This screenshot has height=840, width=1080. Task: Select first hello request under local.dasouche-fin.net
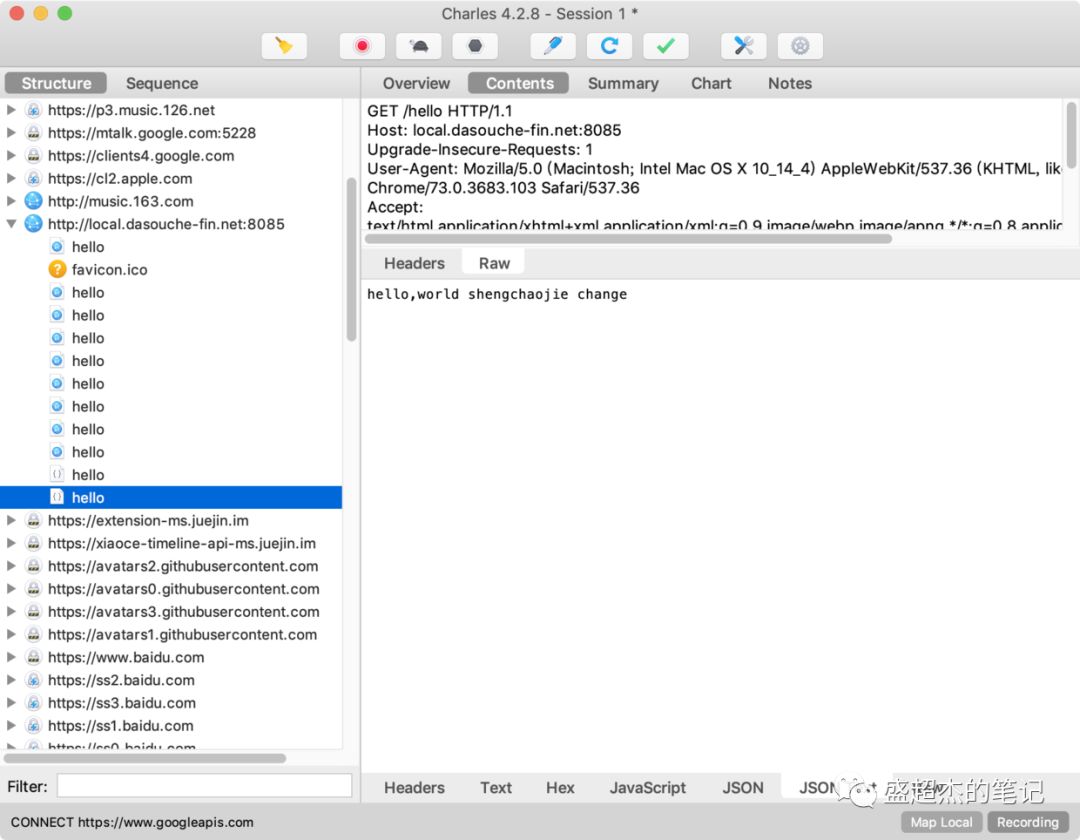coord(171,246)
